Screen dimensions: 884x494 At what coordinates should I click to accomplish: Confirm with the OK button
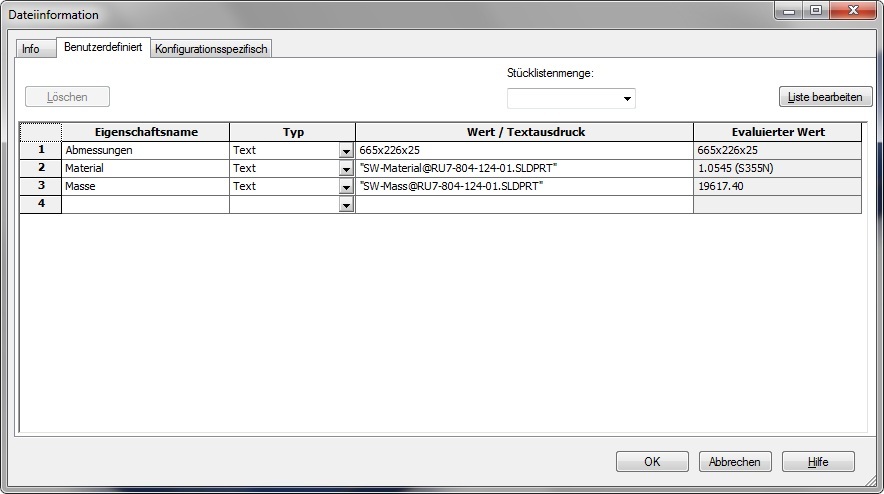click(x=652, y=462)
